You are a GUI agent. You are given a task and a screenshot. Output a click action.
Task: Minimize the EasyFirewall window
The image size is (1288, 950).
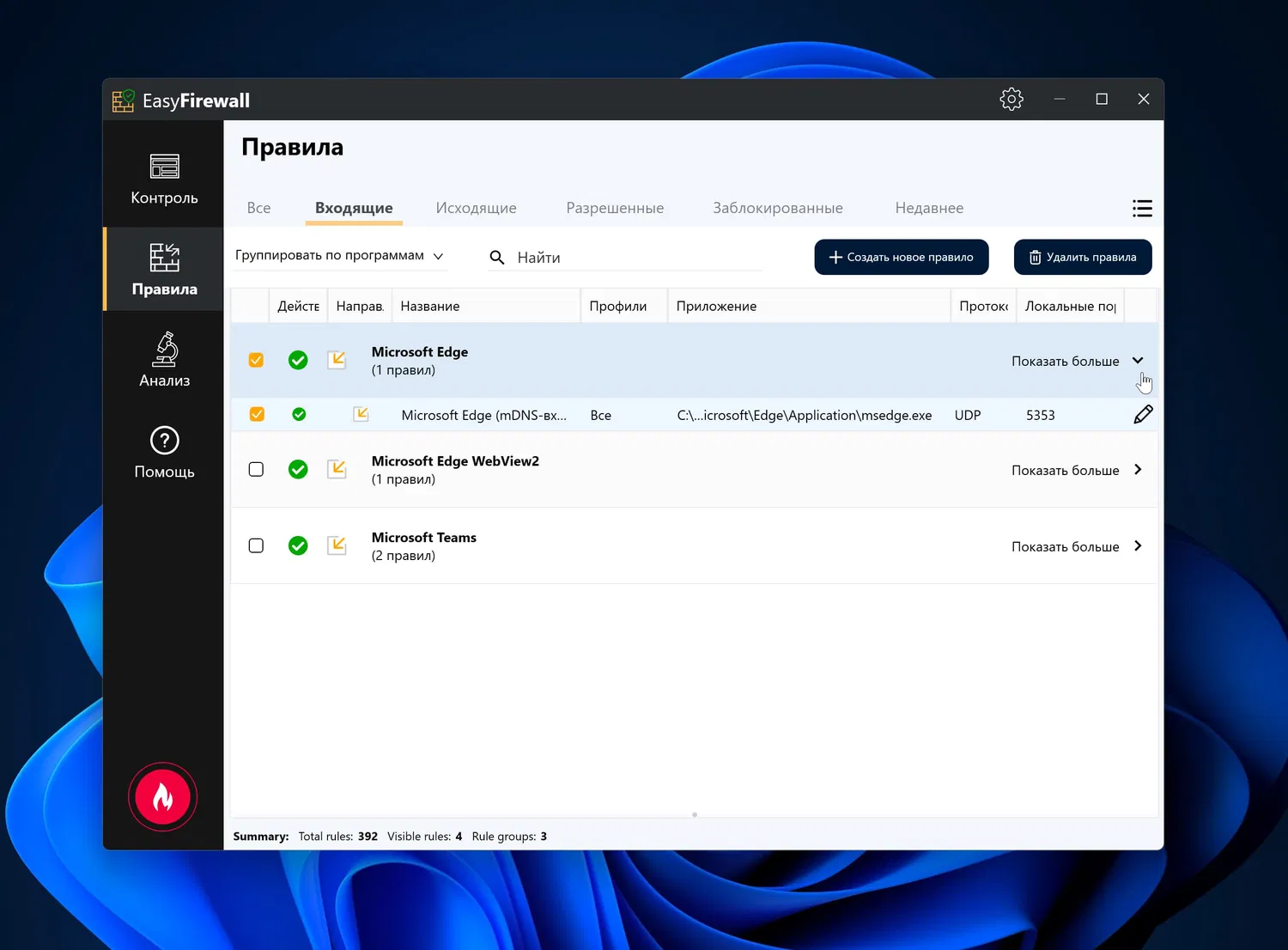coord(1060,99)
